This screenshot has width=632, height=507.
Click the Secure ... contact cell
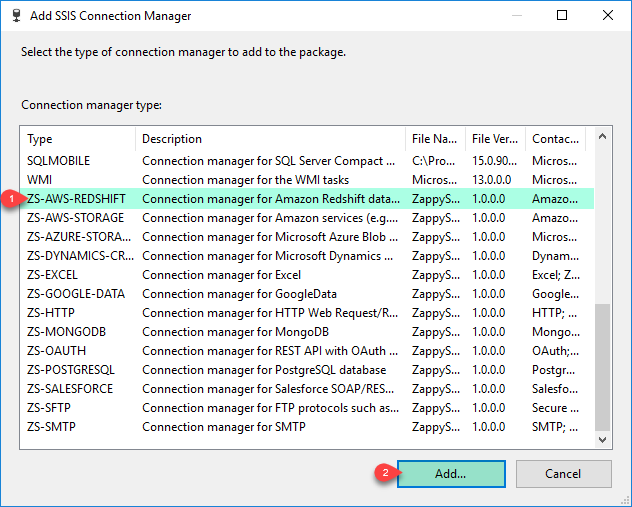coord(555,407)
